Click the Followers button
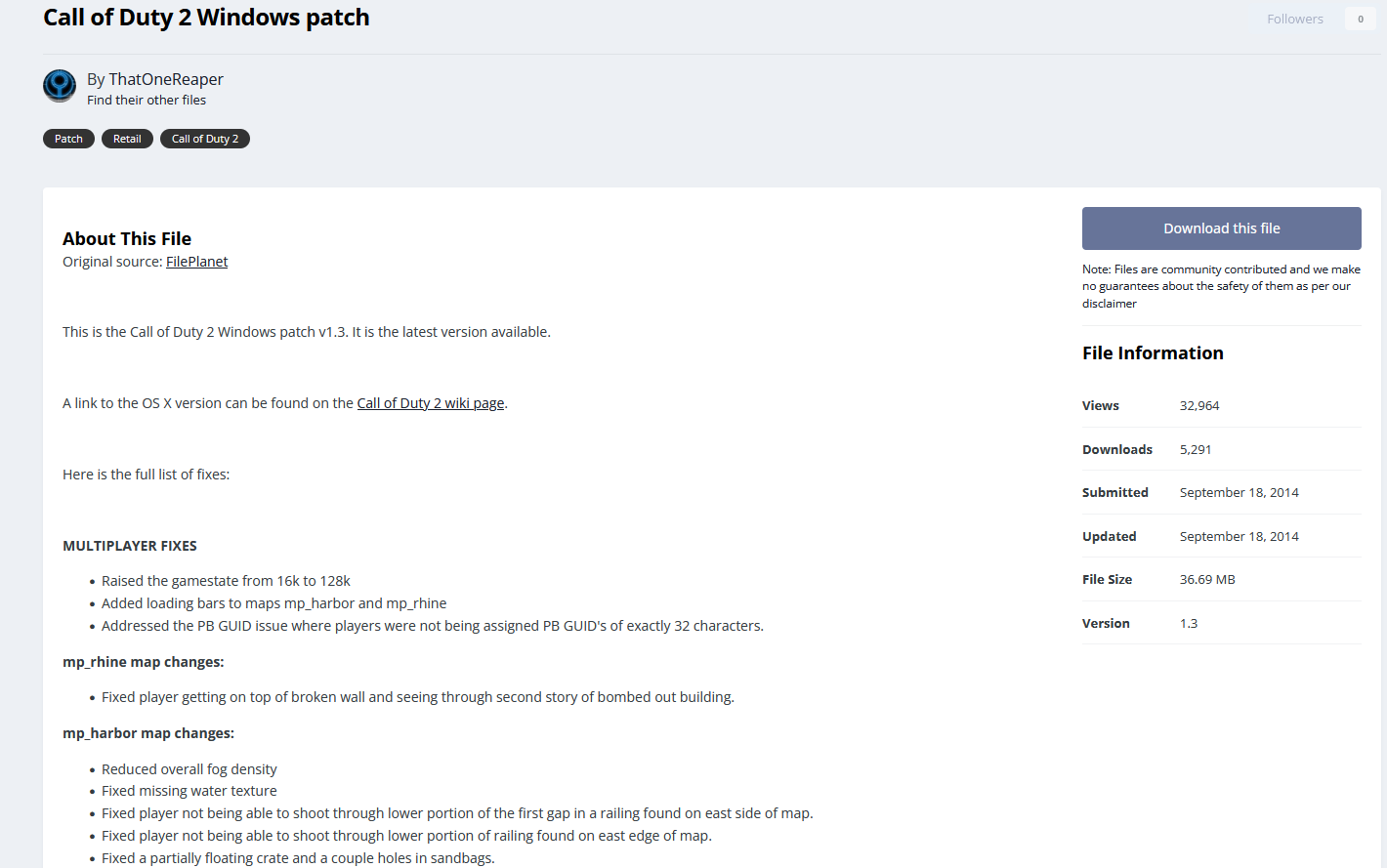This screenshot has height=868, width=1387. point(1294,19)
